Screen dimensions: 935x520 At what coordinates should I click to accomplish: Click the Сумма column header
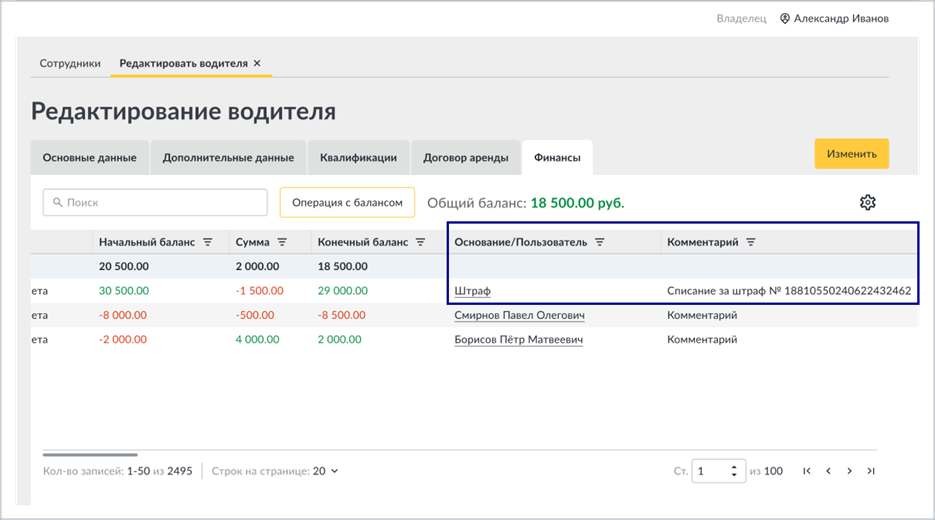tap(252, 242)
